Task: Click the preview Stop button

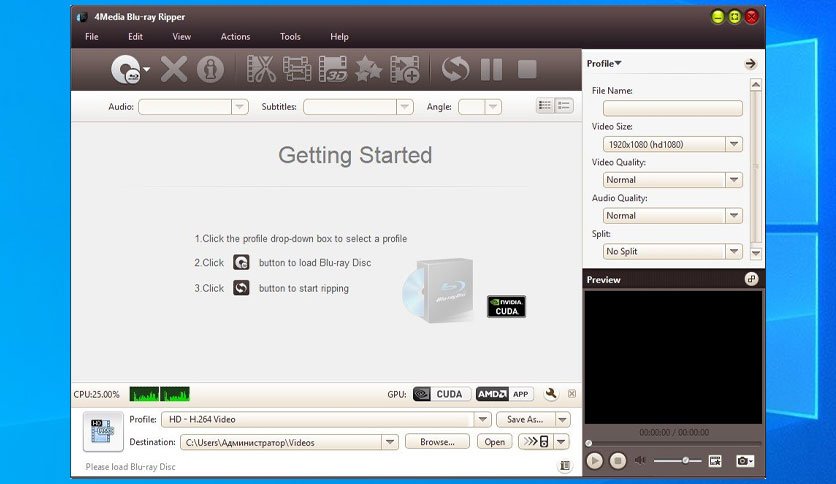Action: point(617,461)
